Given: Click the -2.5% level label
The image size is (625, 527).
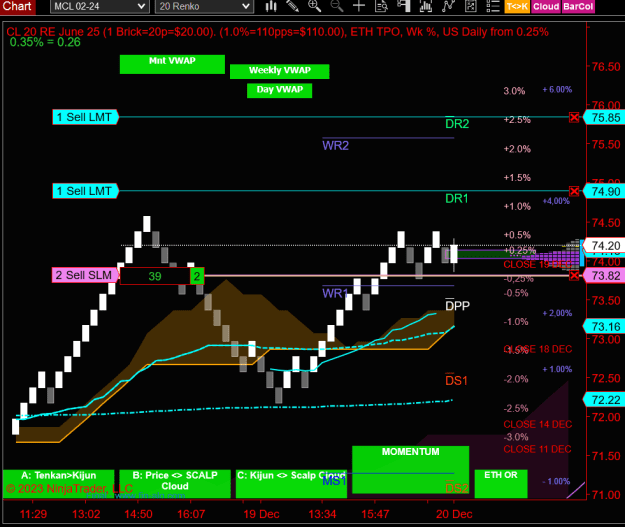Looking at the screenshot, I should click(516, 408).
